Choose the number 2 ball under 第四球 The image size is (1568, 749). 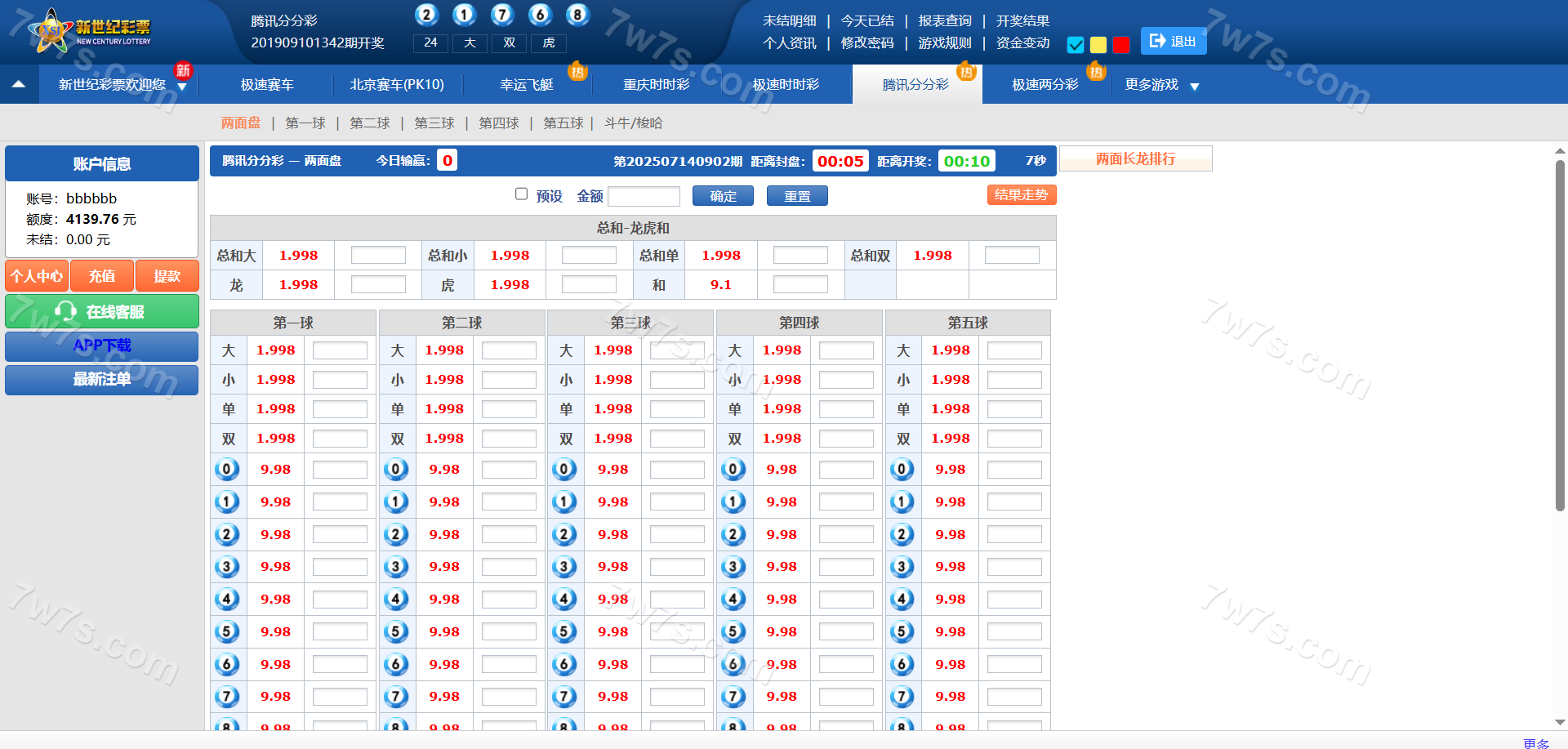coord(733,534)
